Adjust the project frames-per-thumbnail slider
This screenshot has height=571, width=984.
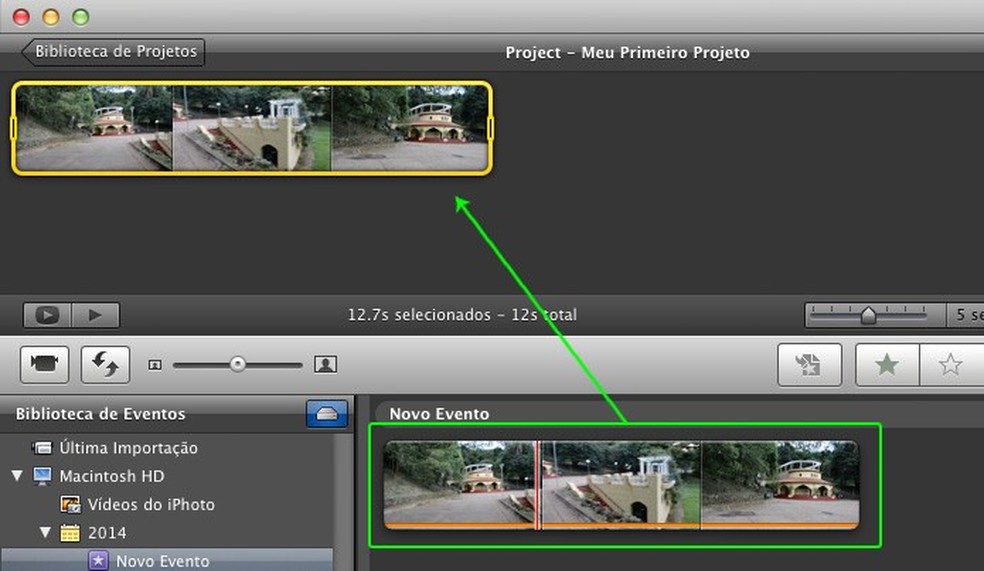pyautogui.click(x=868, y=314)
